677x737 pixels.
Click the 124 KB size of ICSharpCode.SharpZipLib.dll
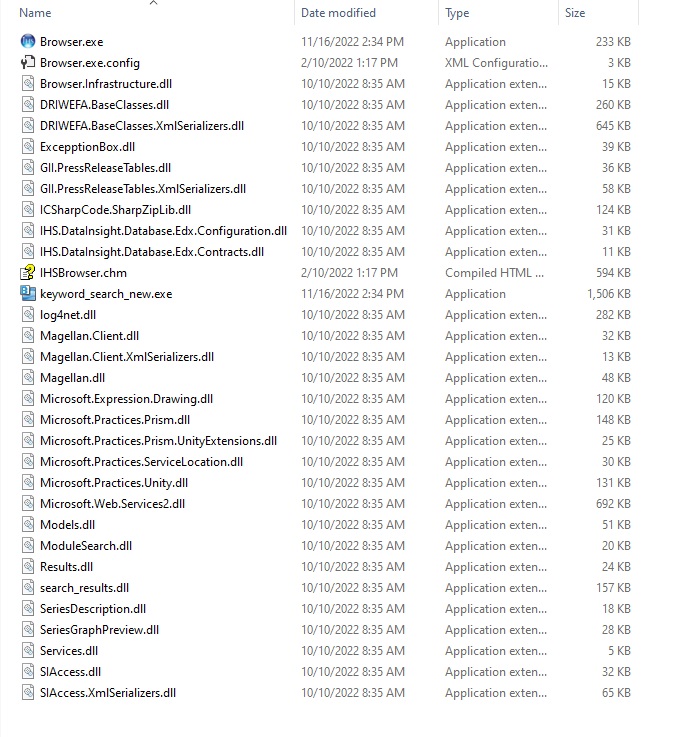point(613,210)
